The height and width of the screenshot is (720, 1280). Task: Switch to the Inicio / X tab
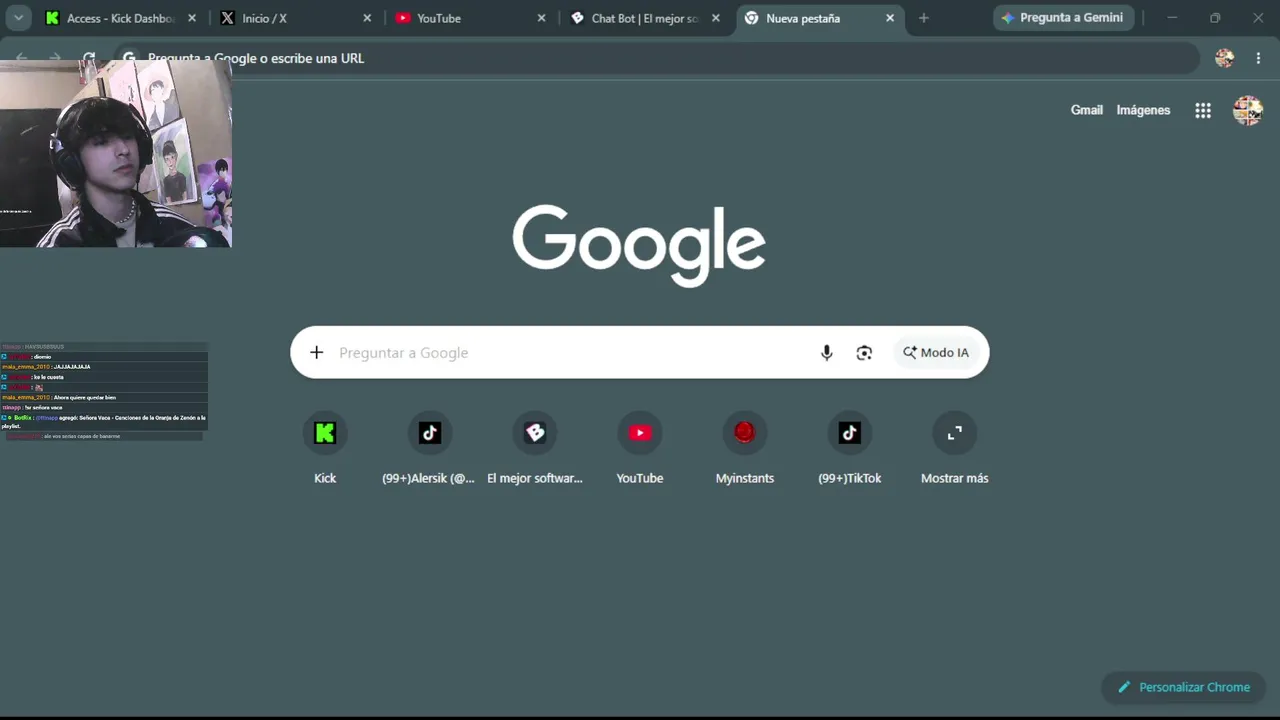click(x=296, y=18)
